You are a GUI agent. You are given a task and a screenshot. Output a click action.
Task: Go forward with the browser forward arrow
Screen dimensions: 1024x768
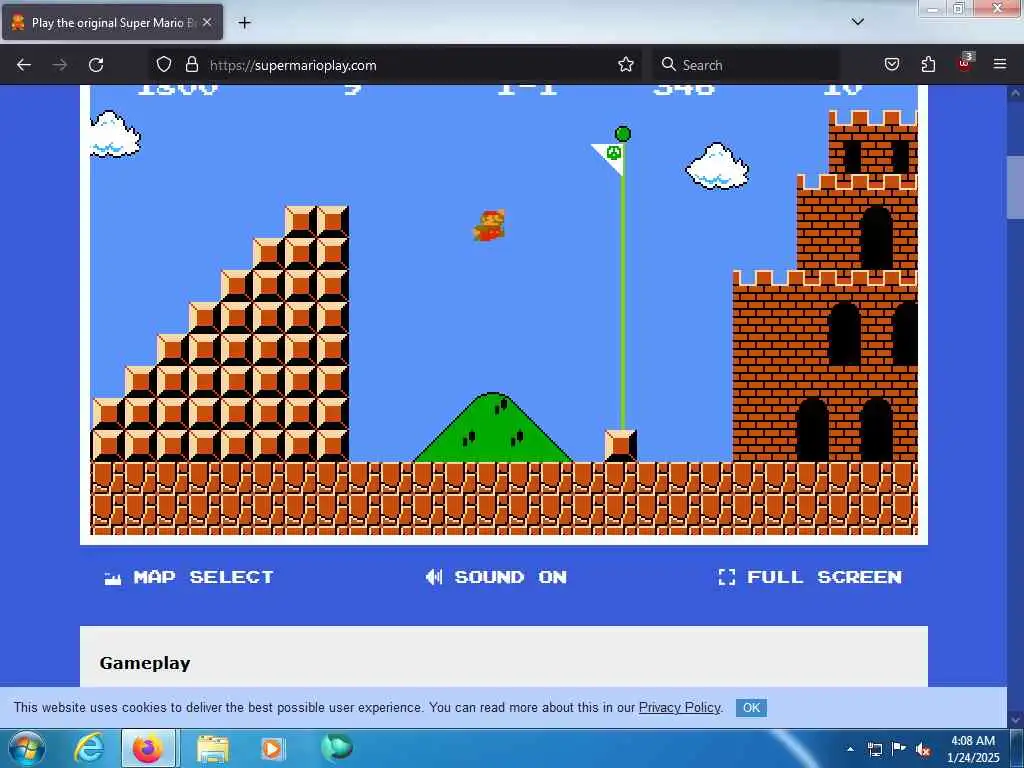coord(59,65)
